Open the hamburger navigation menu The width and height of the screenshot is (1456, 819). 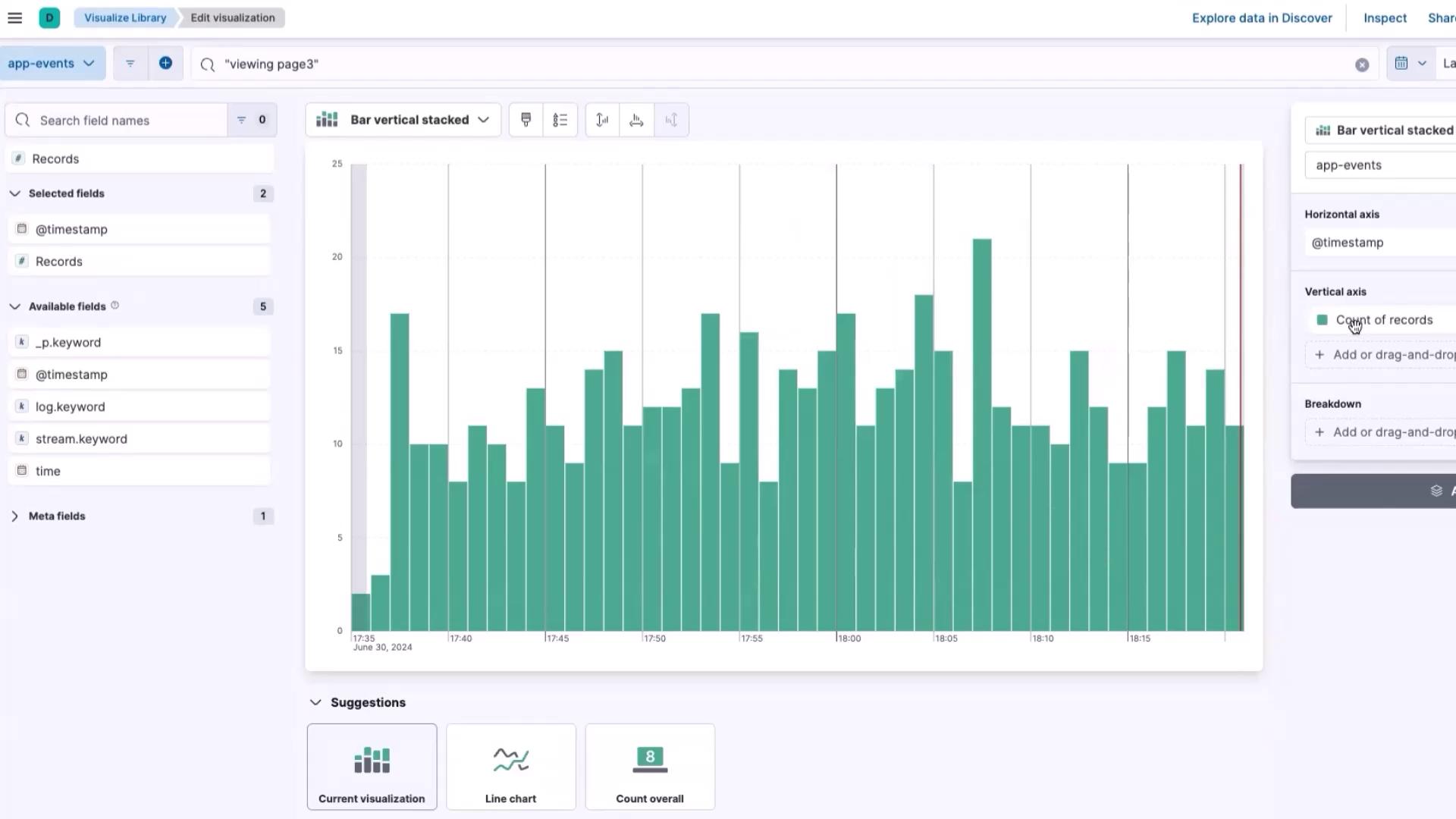(x=14, y=17)
